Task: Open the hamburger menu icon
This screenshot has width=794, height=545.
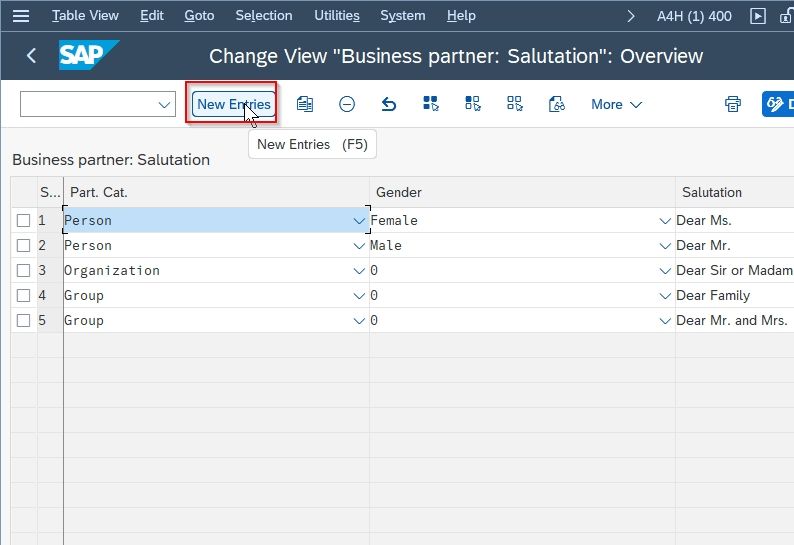Action: point(21,16)
